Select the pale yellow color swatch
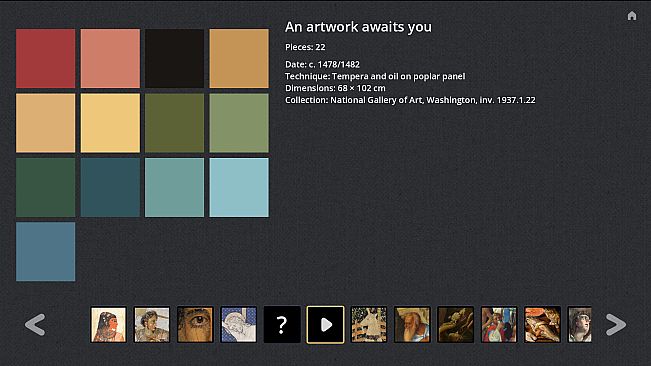This screenshot has width=651, height=366. click(110, 123)
